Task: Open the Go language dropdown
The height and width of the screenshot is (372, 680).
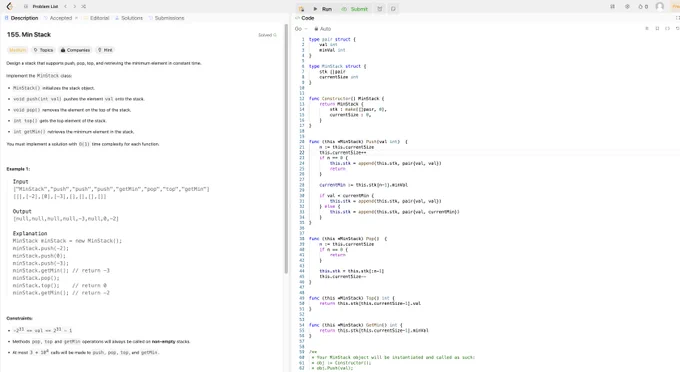Action: click(x=301, y=29)
